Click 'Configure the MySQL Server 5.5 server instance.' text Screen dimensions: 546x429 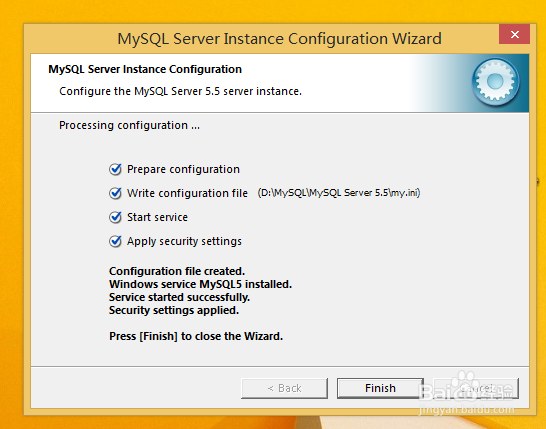180,91
